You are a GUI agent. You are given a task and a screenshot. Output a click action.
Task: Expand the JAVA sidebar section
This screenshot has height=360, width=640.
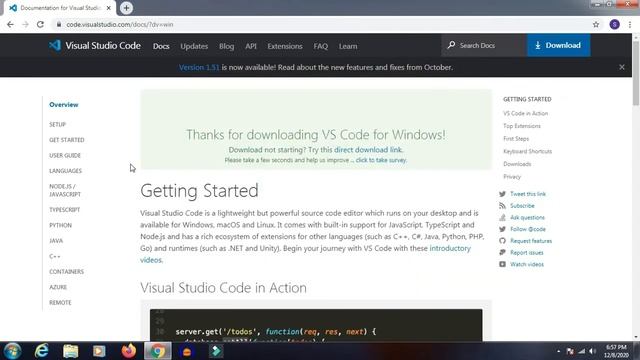click(56, 241)
